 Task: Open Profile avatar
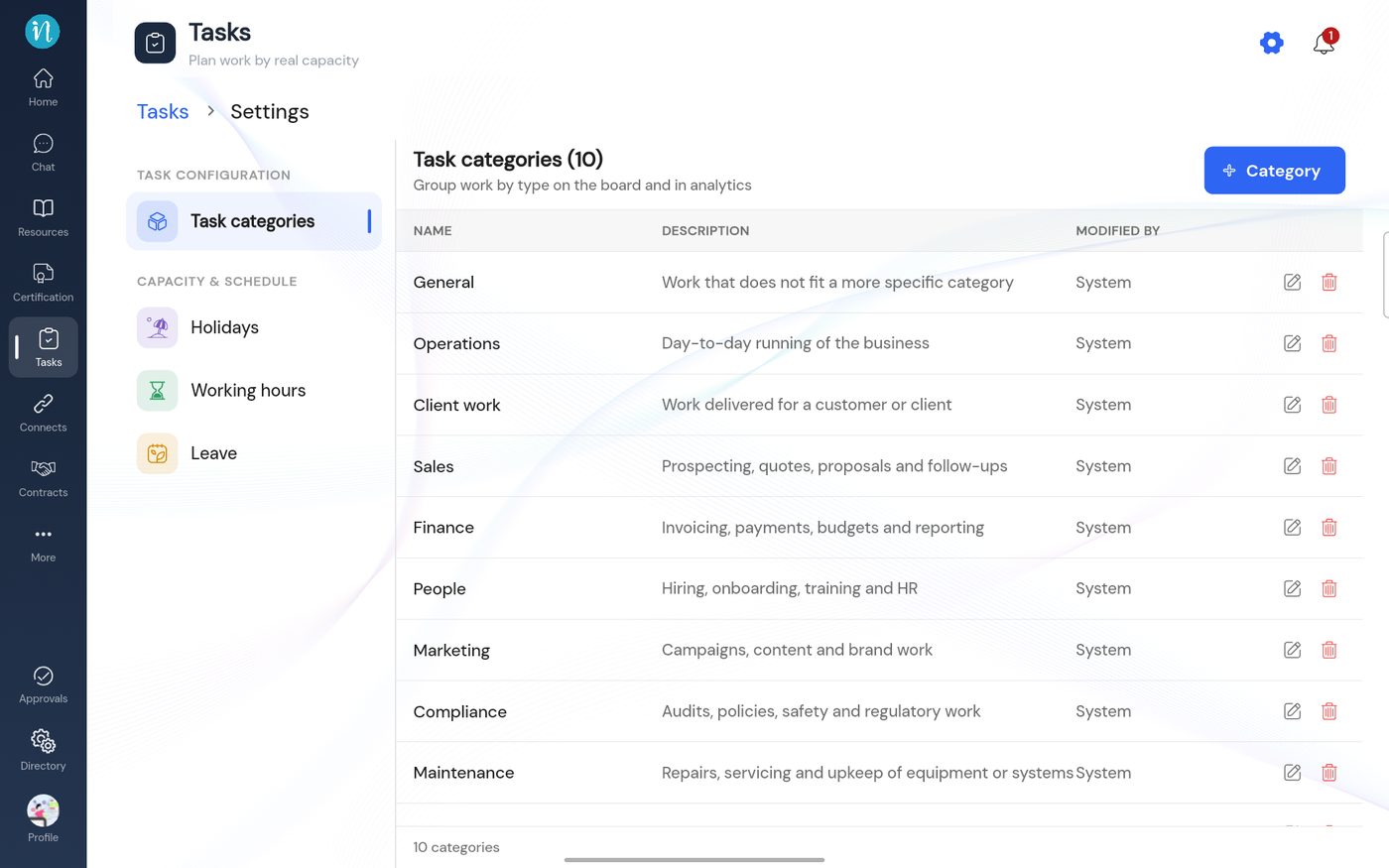click(x=43, y=818)
